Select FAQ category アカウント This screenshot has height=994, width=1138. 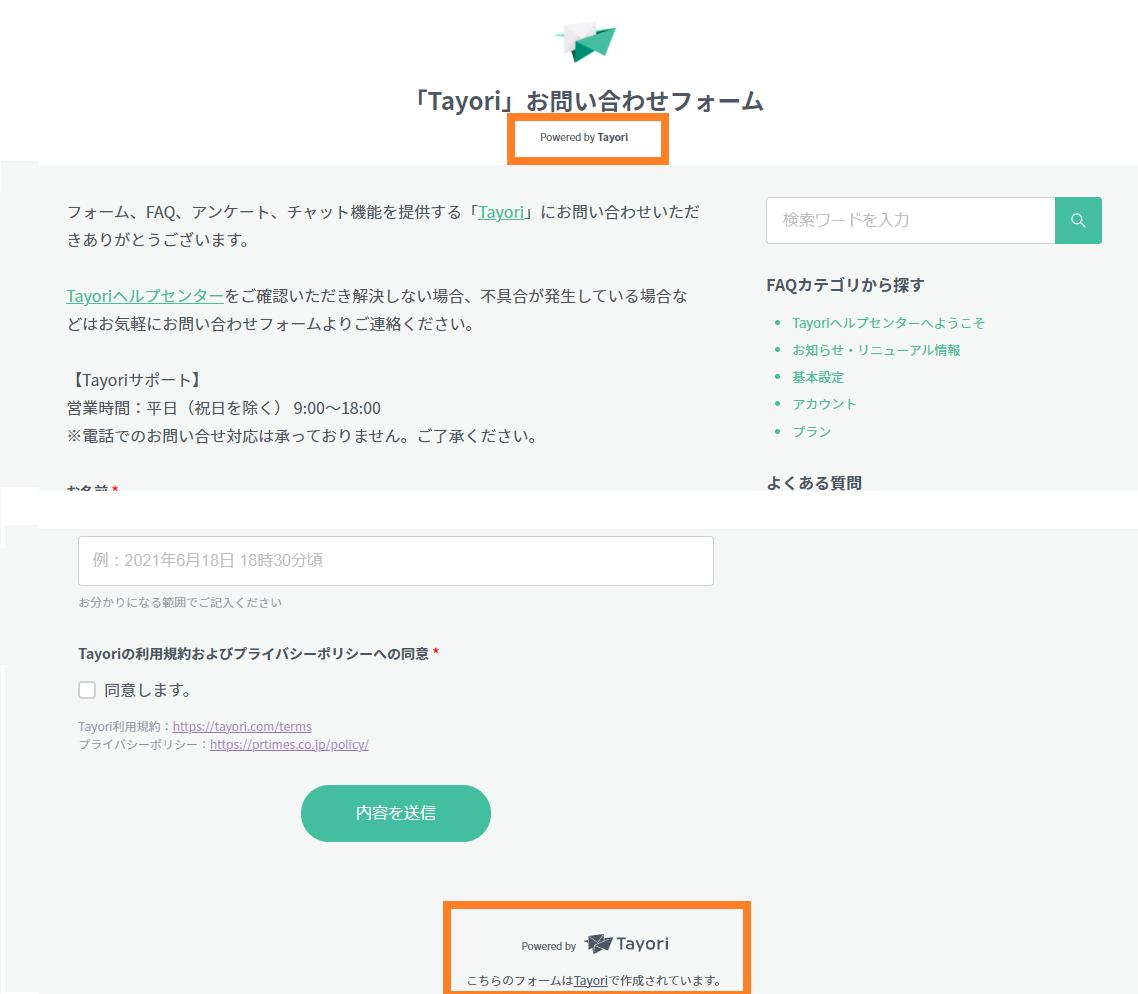824,404
